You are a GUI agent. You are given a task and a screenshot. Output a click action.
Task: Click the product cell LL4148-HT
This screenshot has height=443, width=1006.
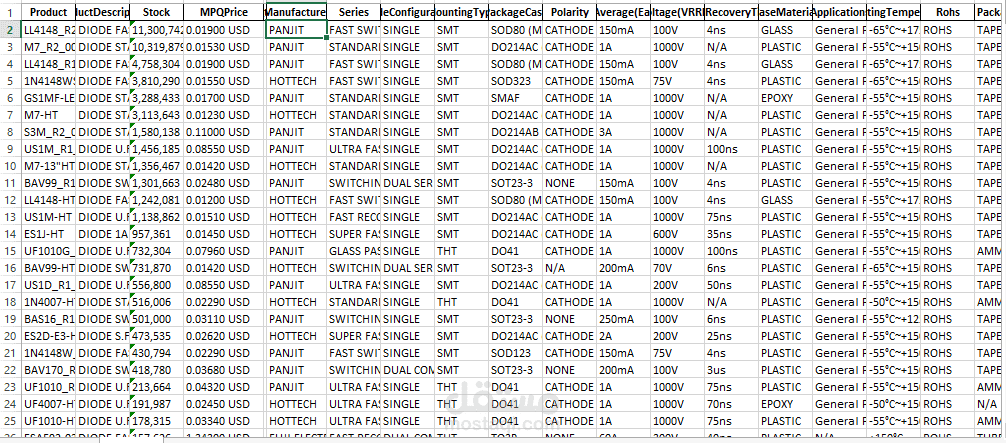(49, 200)
